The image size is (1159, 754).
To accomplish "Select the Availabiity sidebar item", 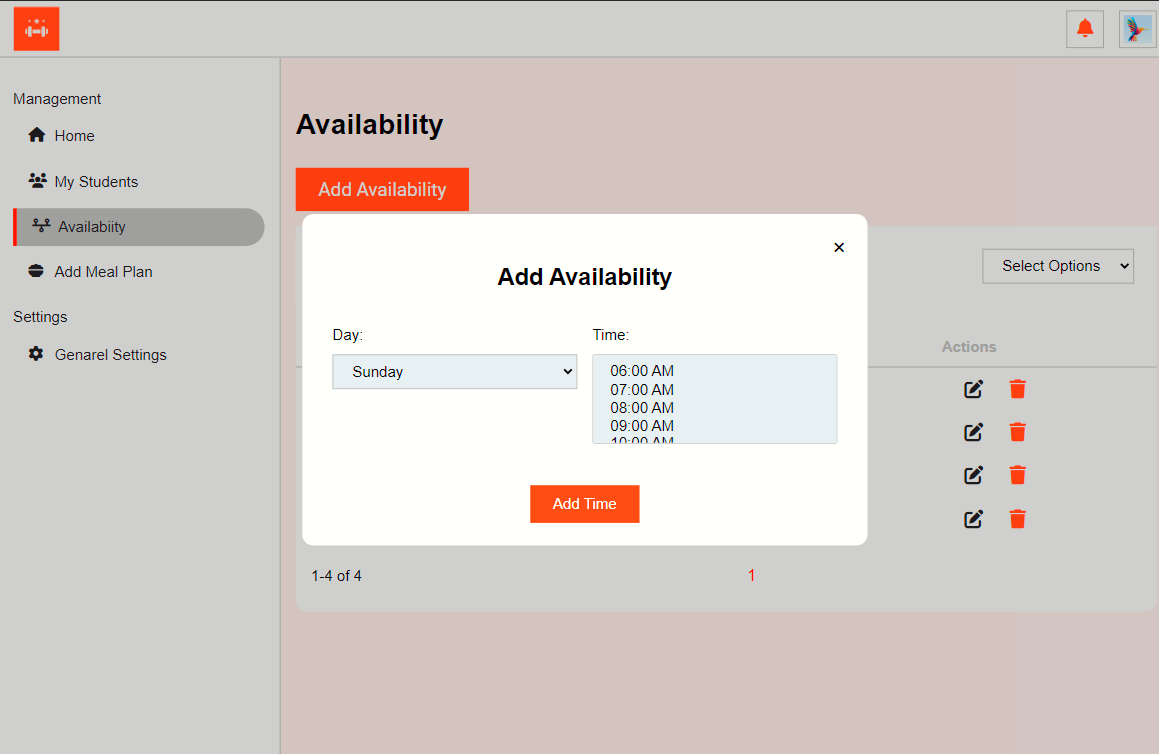I will (x=138, y=227).
